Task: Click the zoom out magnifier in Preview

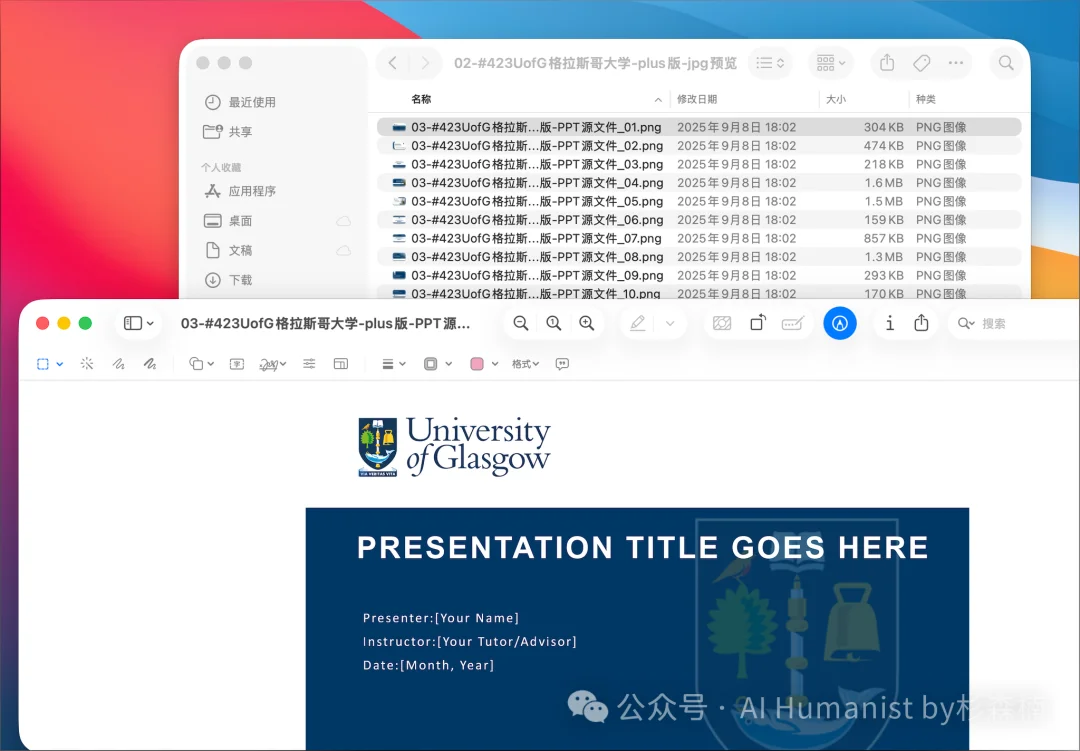Action: [521, 323]
